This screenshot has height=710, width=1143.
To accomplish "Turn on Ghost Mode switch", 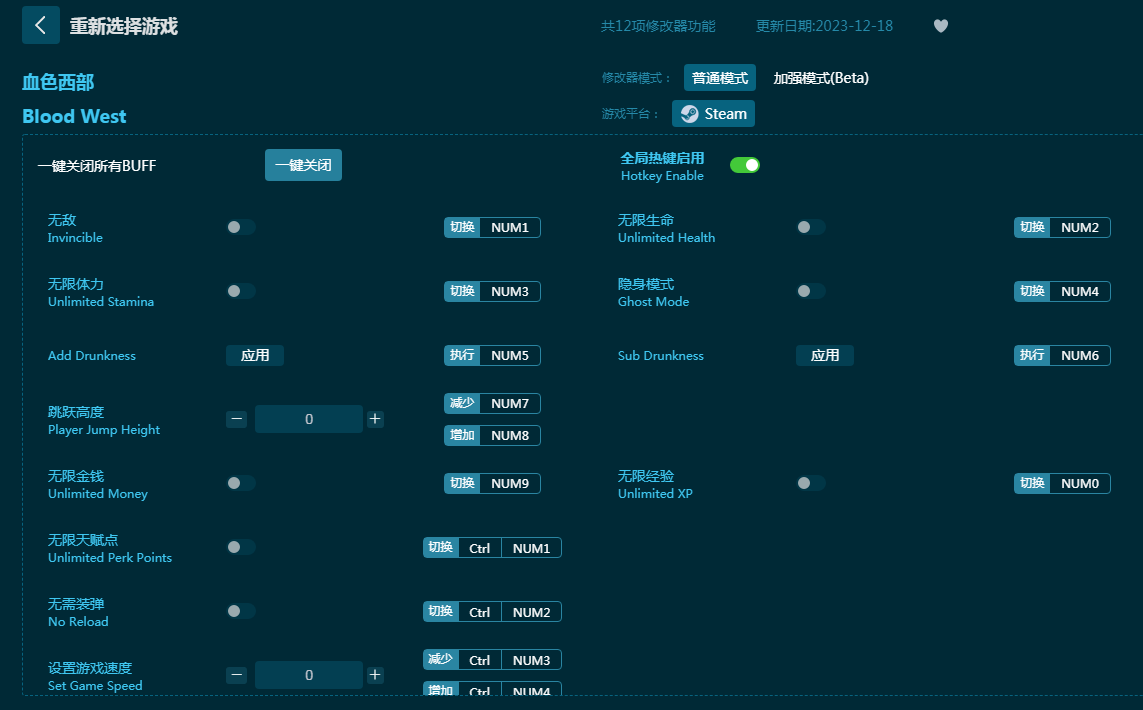I will [810, 291].
